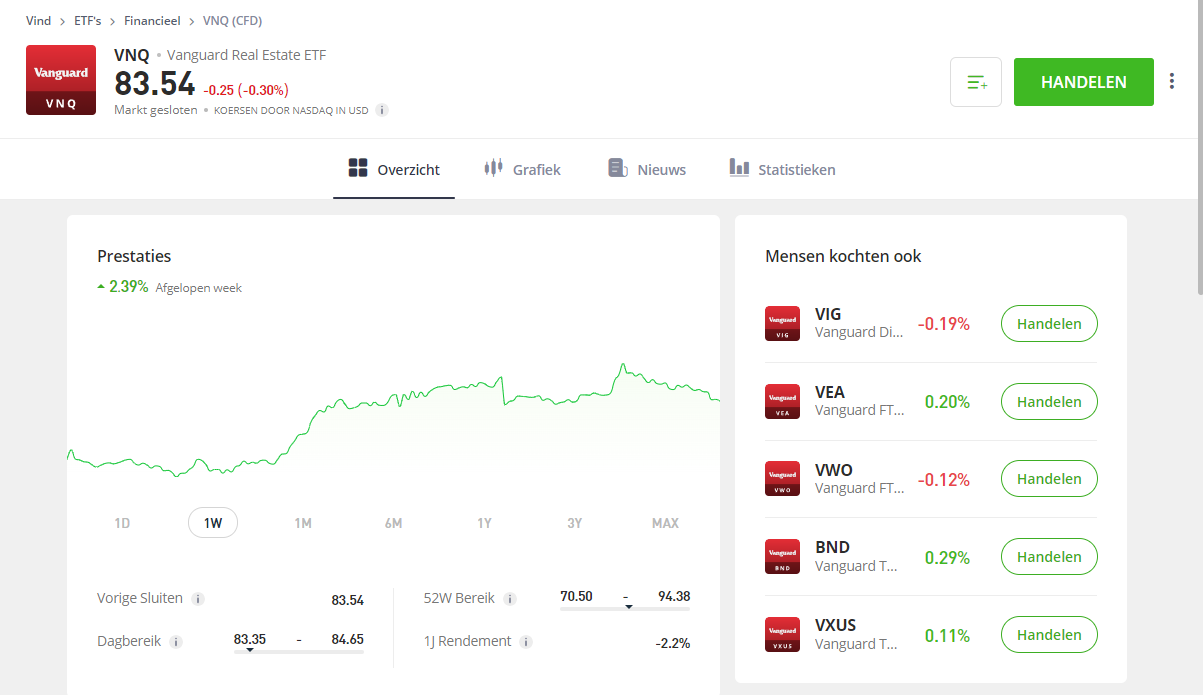Click info icon beside KOERSEN DOOR NASDAQ

click(x=382, y=110)
